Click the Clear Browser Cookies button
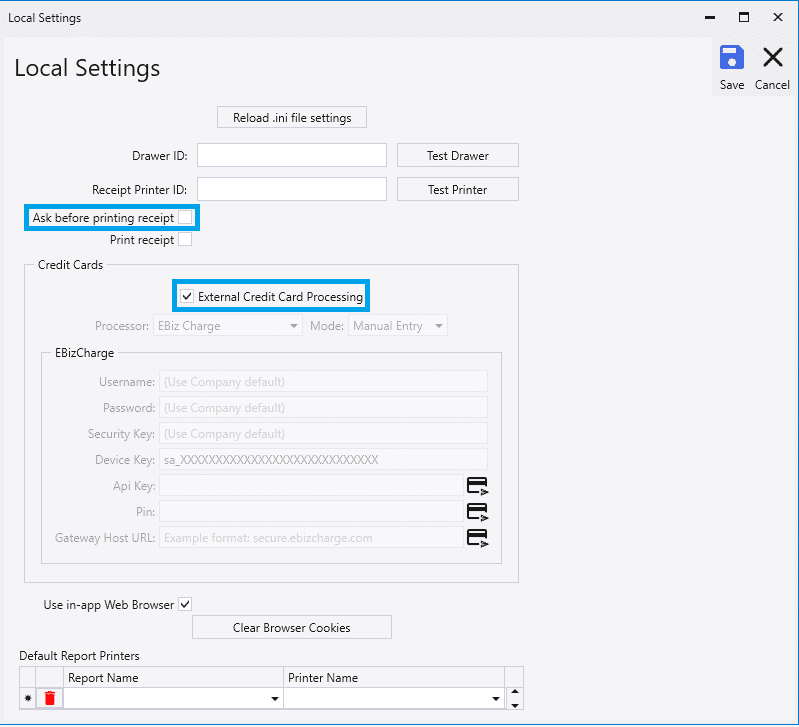 pos(292,628)
